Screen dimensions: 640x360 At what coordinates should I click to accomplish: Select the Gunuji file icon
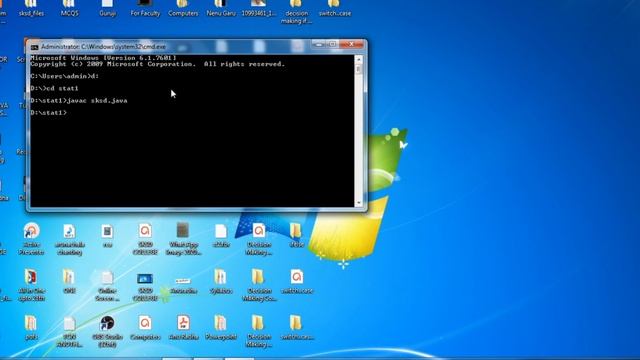click(107, 8)
